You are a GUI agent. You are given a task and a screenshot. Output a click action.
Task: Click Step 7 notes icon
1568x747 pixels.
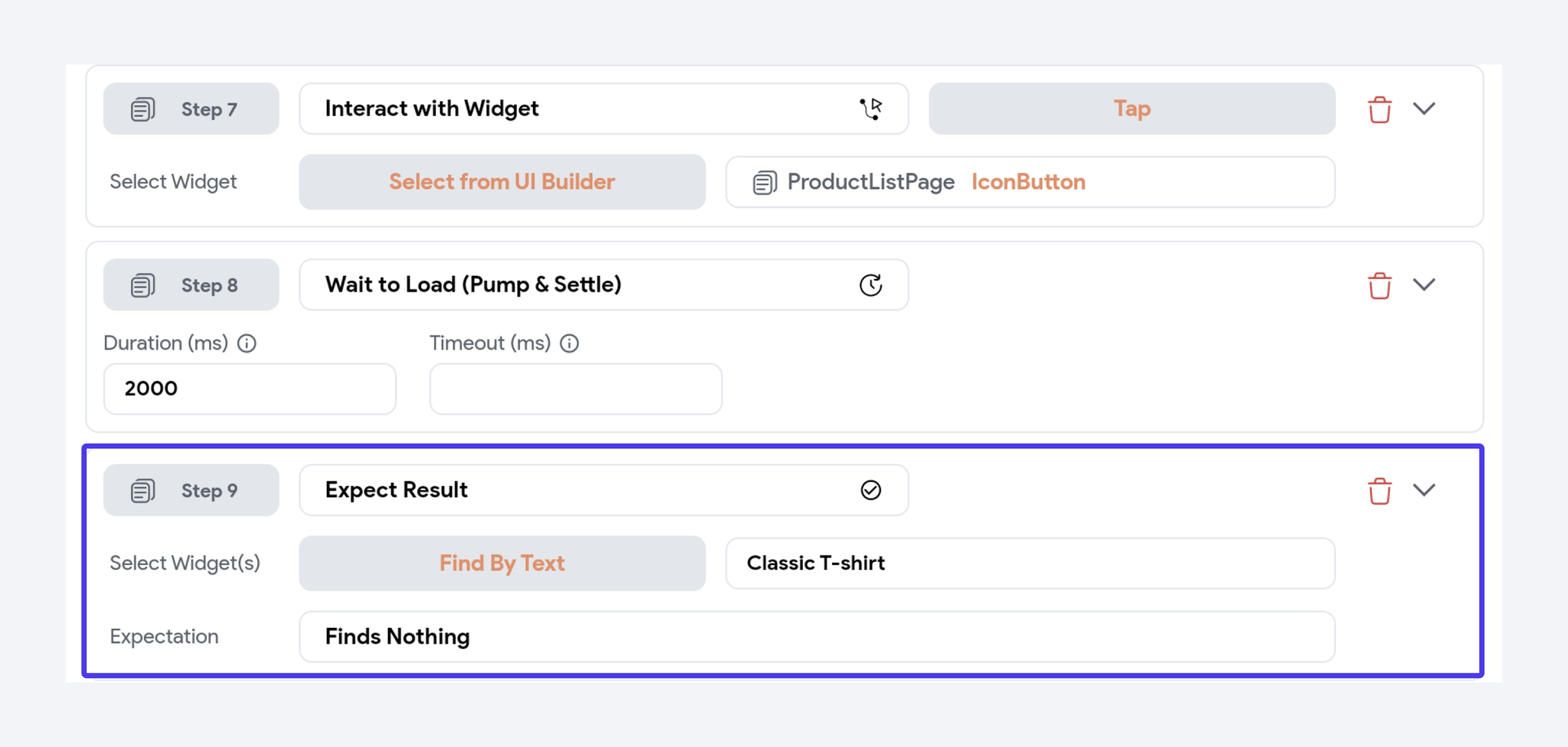coord(143,109)
